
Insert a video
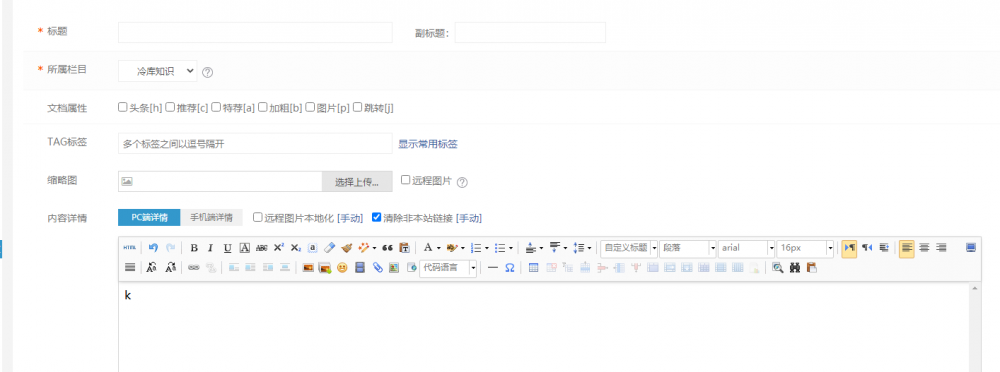click(x=360, y=267)
